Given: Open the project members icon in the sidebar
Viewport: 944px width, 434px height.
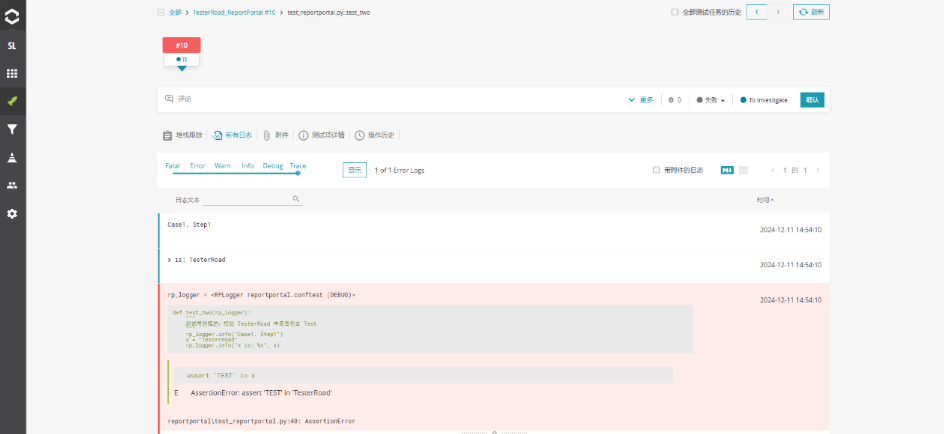Looking at the screenshot, I should 12,185.
